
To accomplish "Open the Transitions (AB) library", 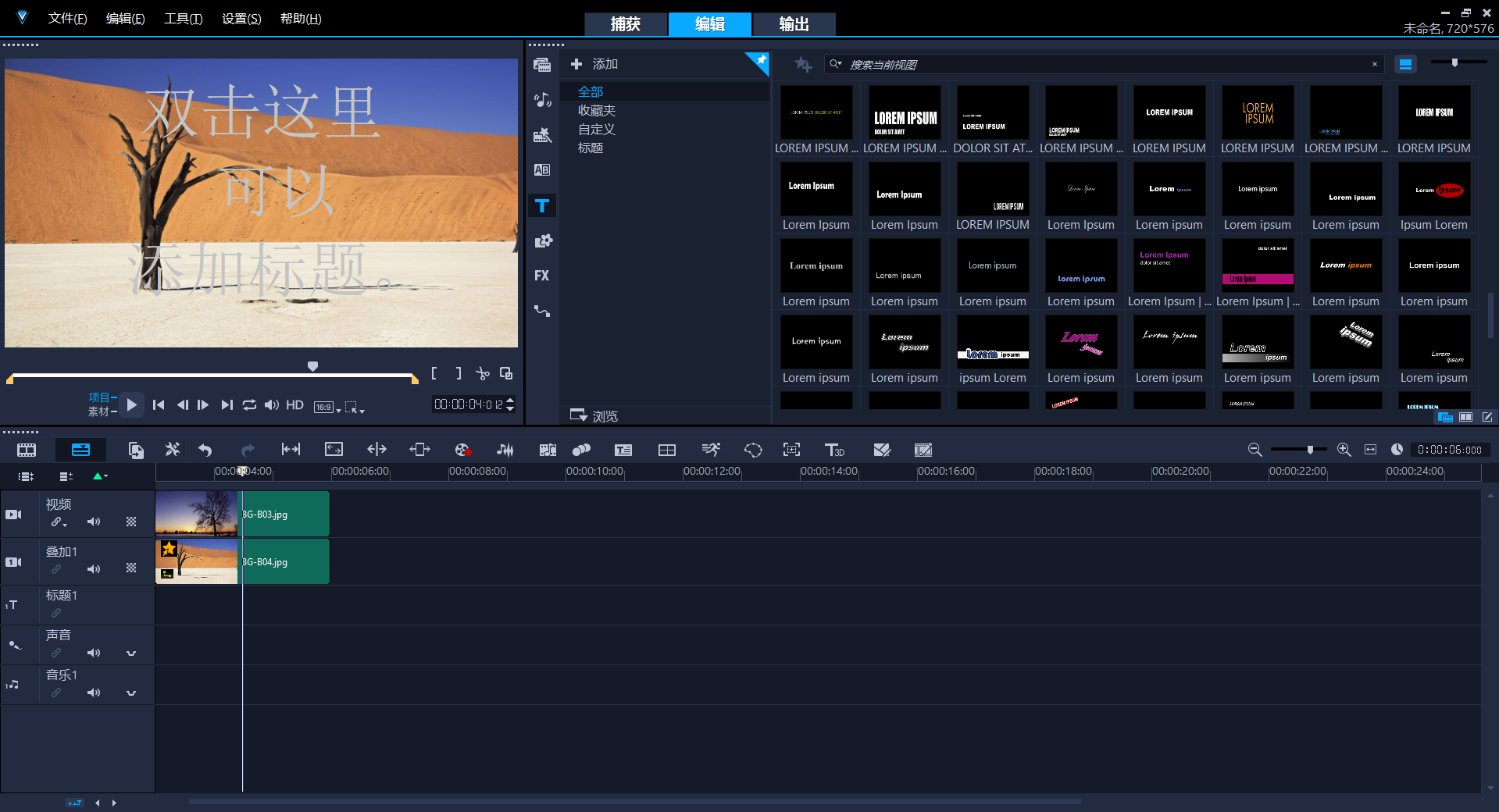I will [542, 170].
